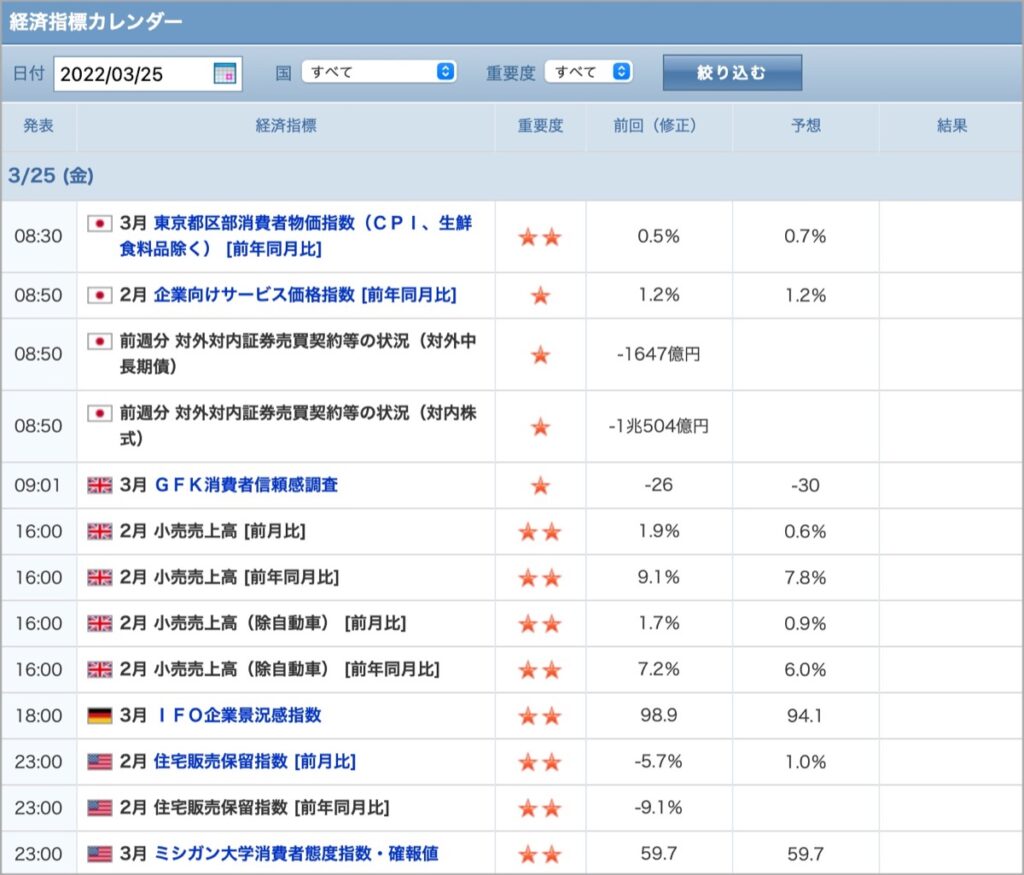
Task: Click UK flag in 小売売上高 [前年同月比] row
Action: (99, 577)
